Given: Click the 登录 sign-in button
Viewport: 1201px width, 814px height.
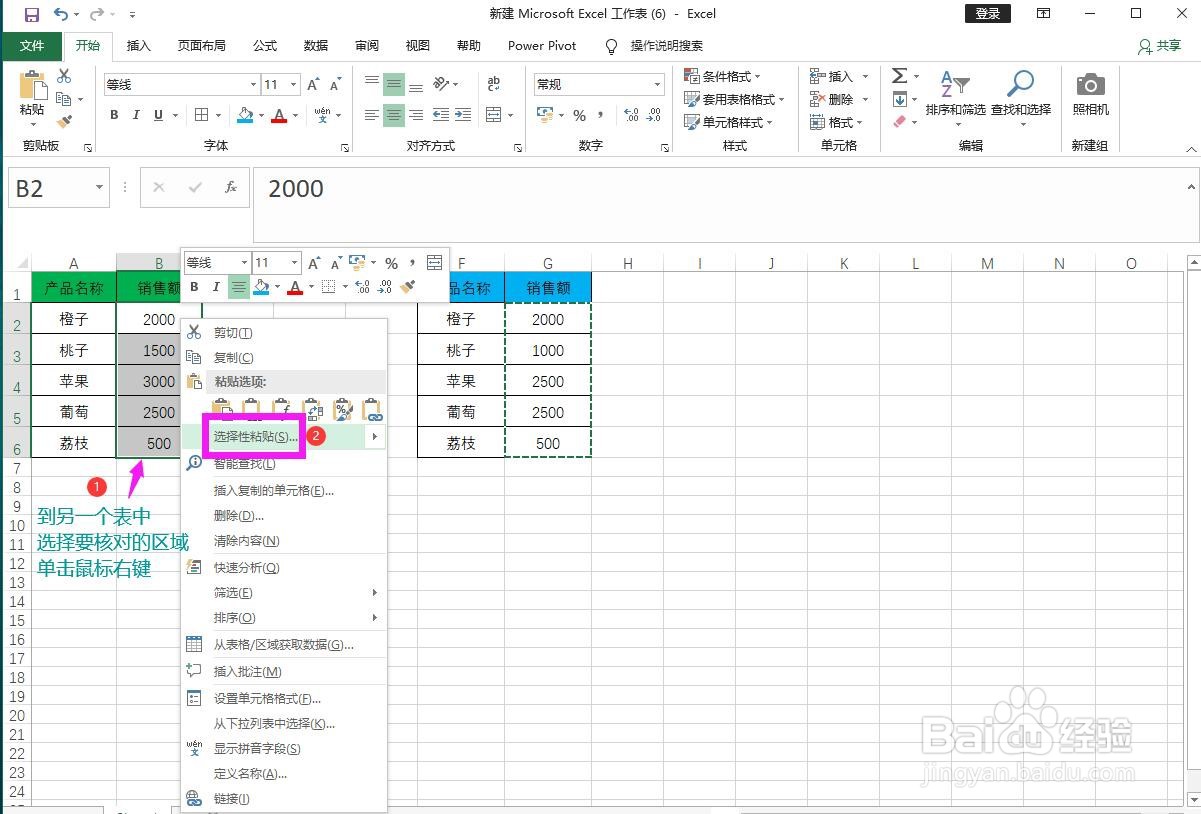Looking at the screenshot, I should [987, 14].
